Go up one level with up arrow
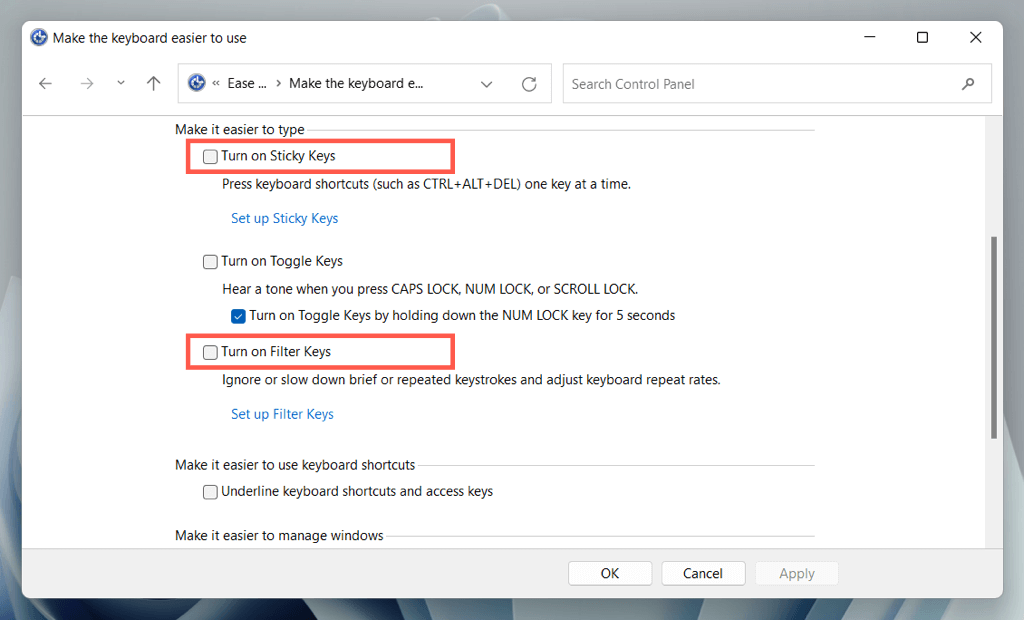The width and height of the screenshot is (1024, 620). [153, 84]
